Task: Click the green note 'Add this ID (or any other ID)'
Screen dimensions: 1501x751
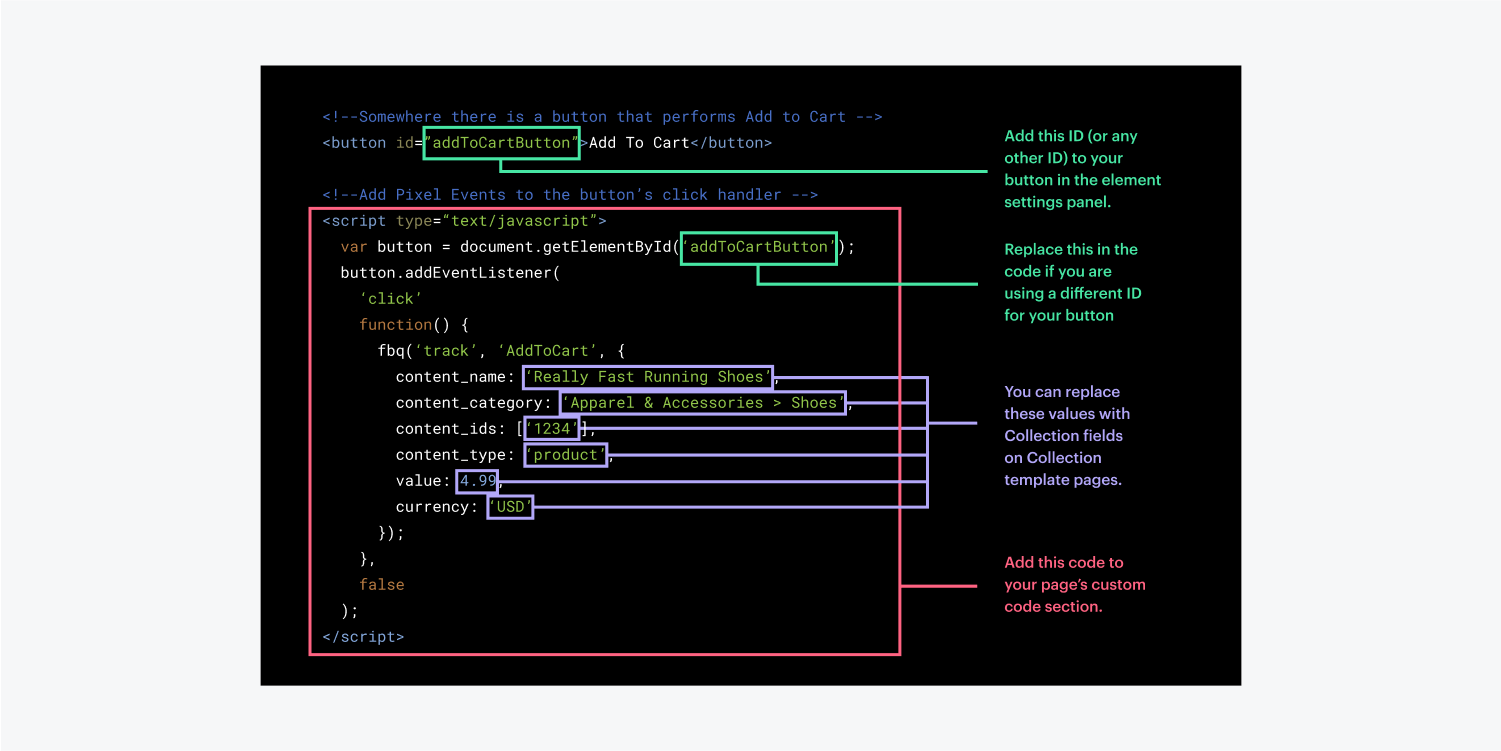Action: (x=1083, y=169)
